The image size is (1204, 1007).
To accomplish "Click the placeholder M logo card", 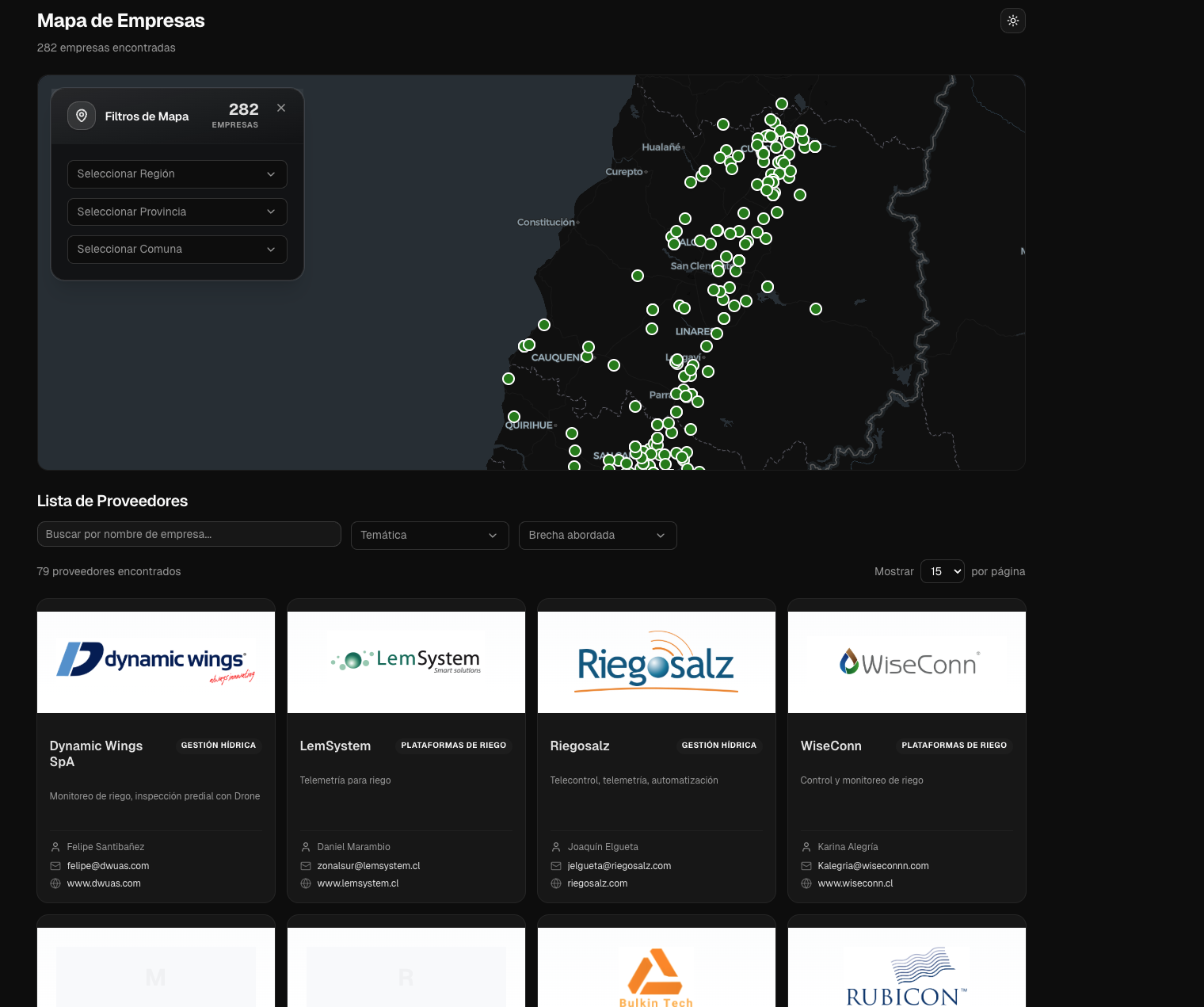I will point(156,967).
